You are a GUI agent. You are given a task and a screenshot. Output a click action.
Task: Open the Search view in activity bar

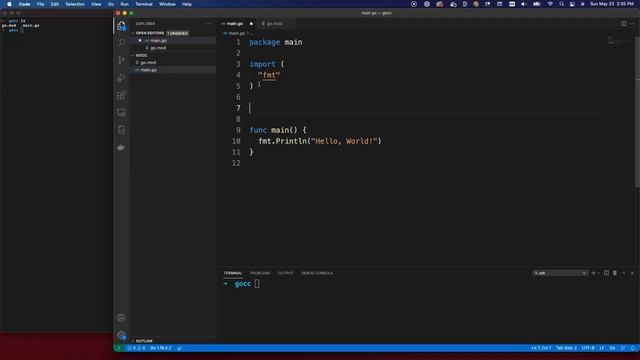click(121, 42)
